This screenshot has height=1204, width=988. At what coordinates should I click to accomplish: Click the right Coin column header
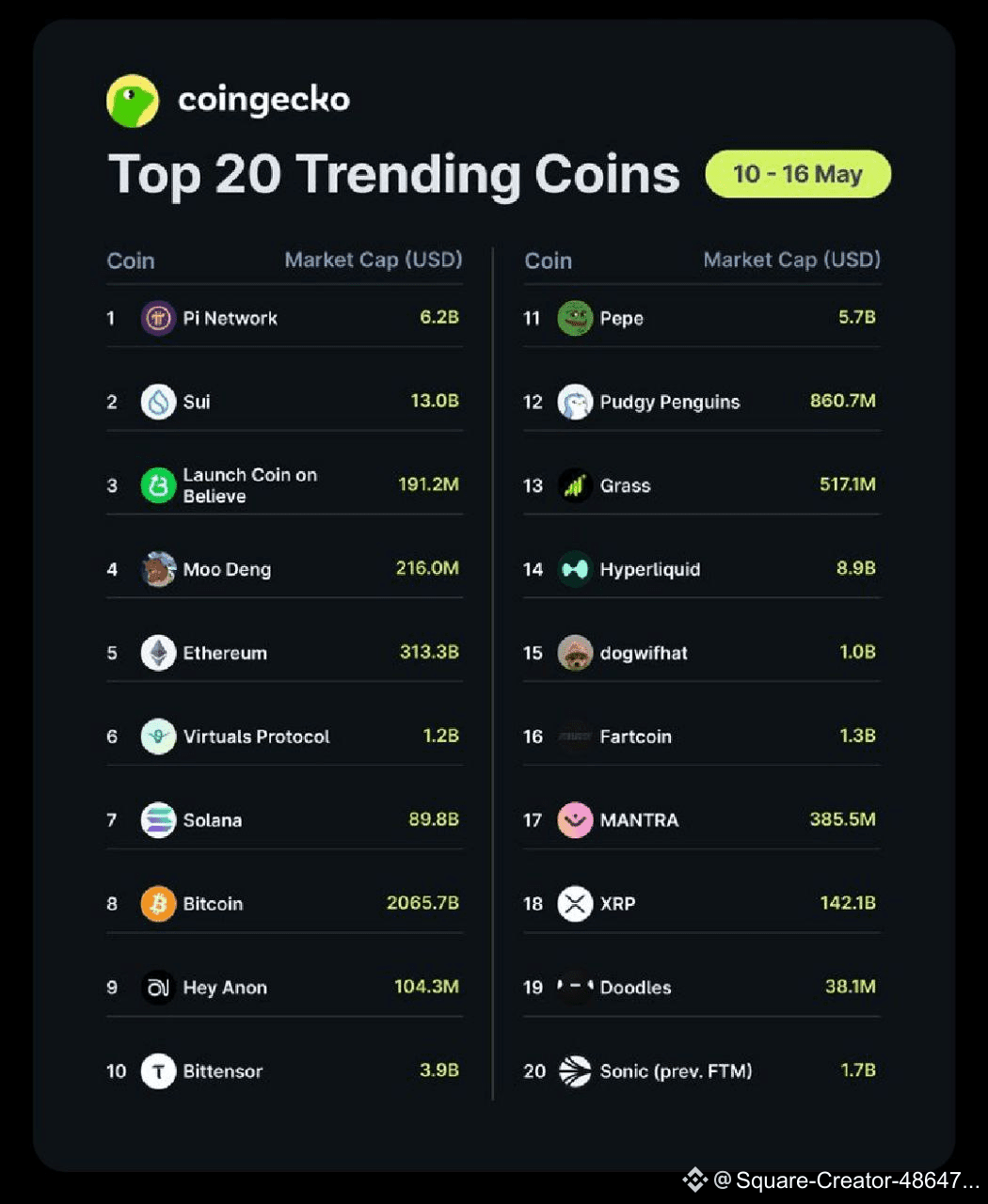(548, 261)
